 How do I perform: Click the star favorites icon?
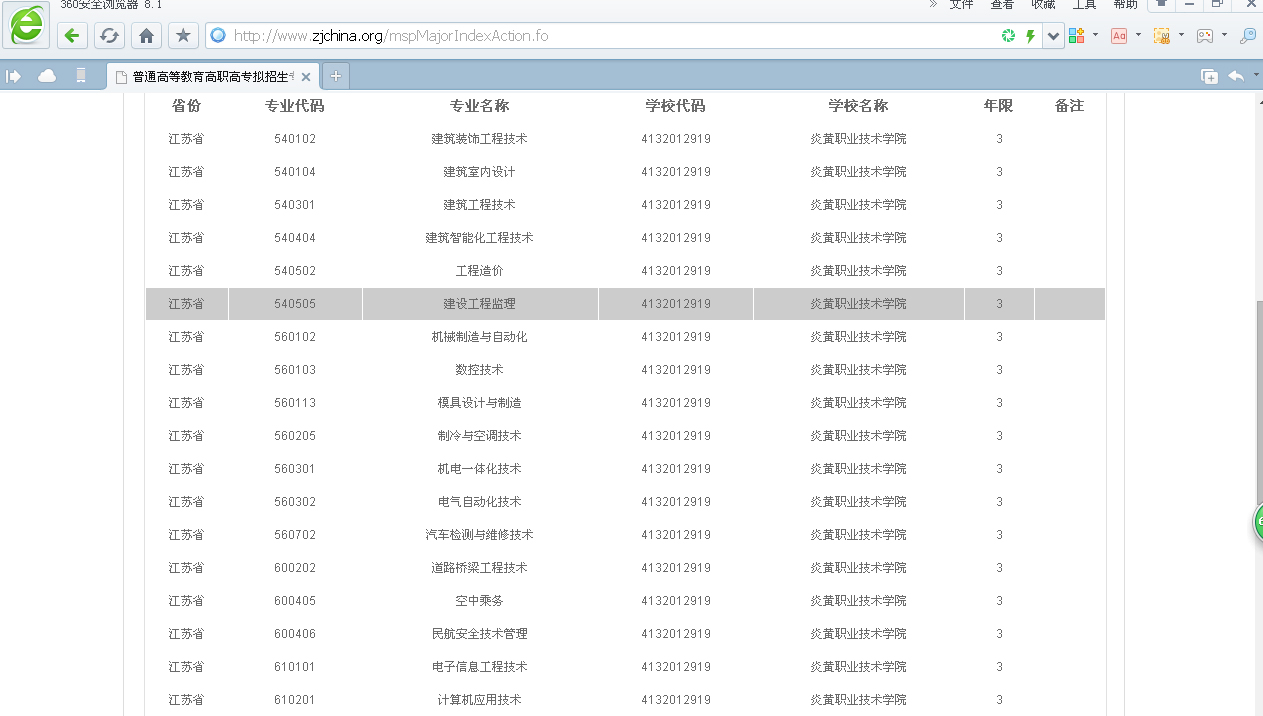point(183,36)
